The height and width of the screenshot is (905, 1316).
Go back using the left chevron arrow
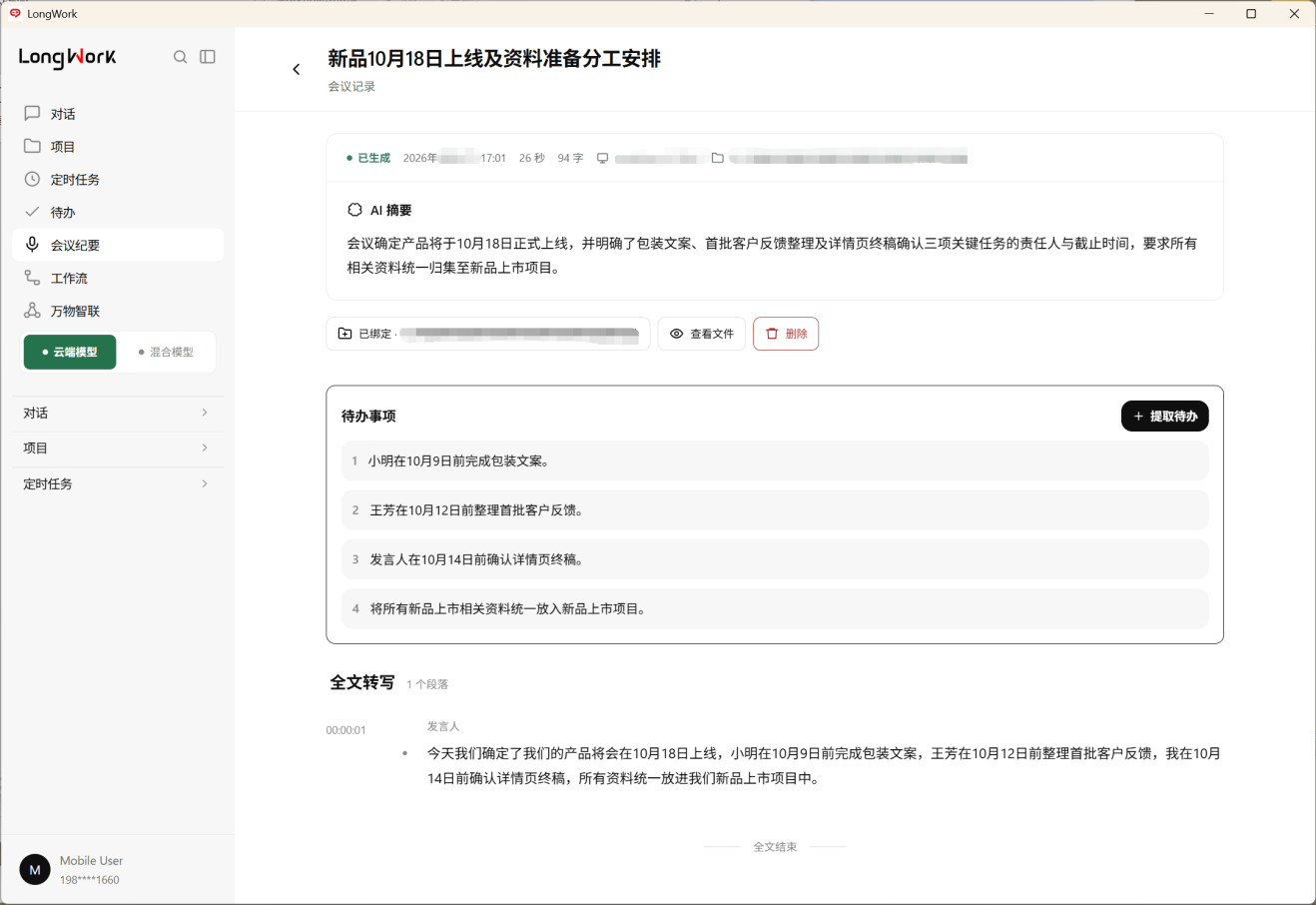[x=297, y=69]
